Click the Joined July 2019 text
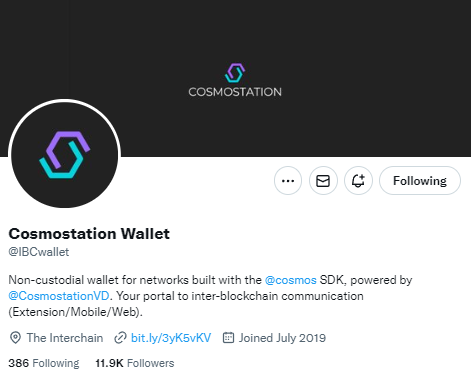Screen dimensions: 471x377 pos(282,338)
